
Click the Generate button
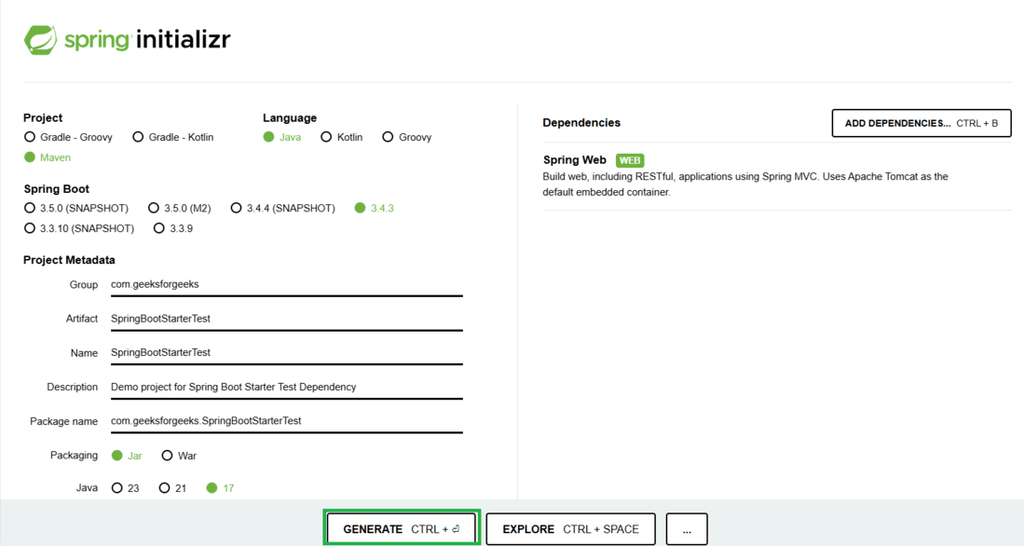[x=402, y=529]
